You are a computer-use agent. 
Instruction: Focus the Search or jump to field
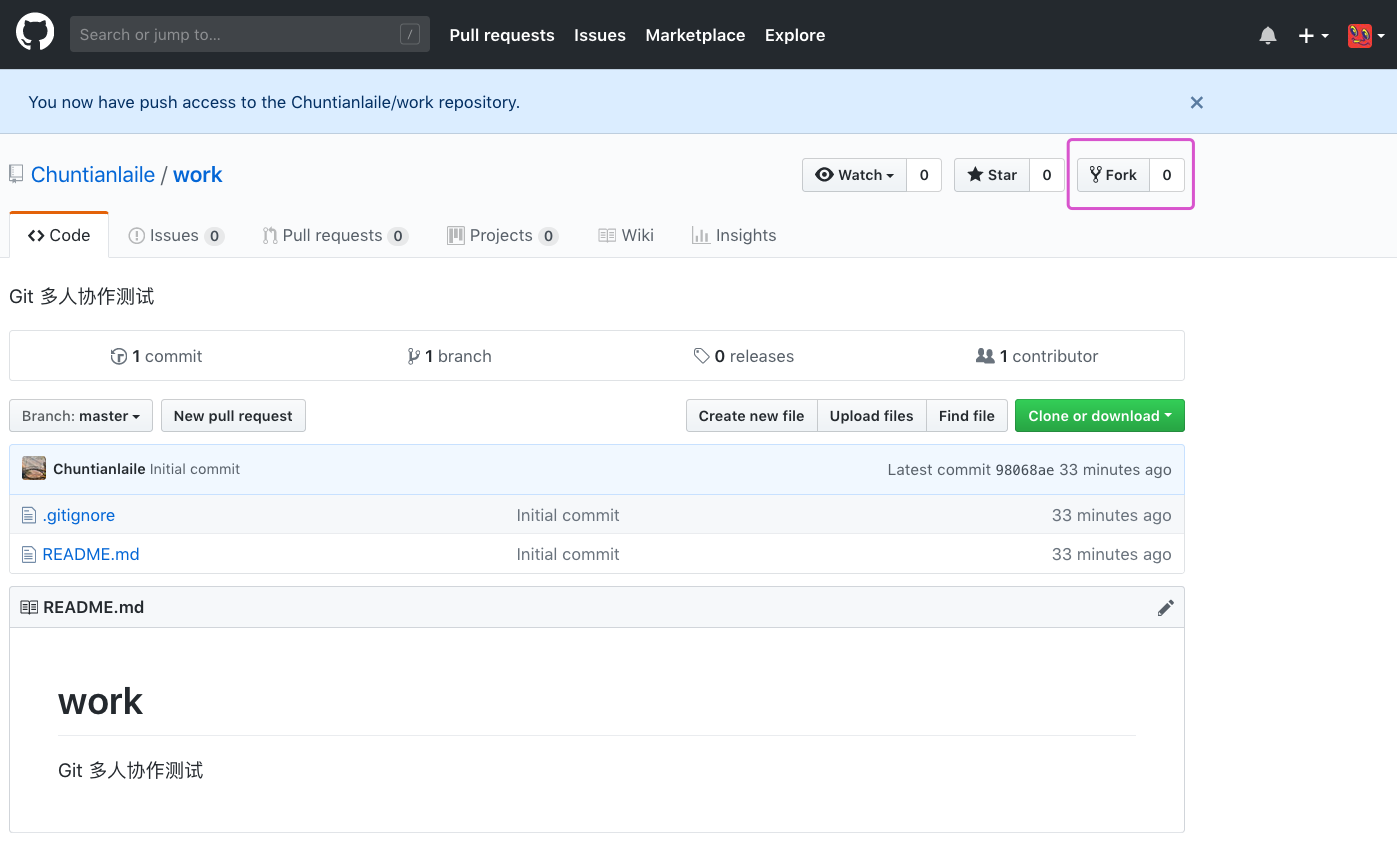pos(250,34)
